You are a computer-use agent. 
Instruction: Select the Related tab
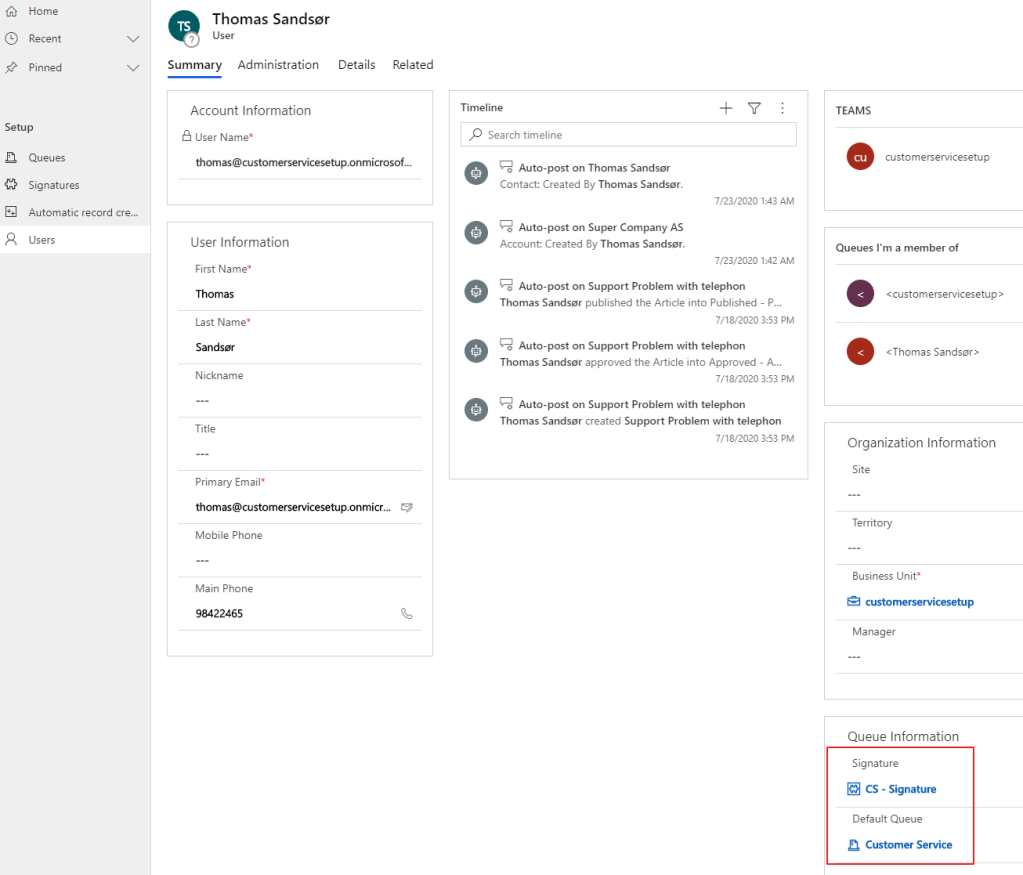click(412, 65)
